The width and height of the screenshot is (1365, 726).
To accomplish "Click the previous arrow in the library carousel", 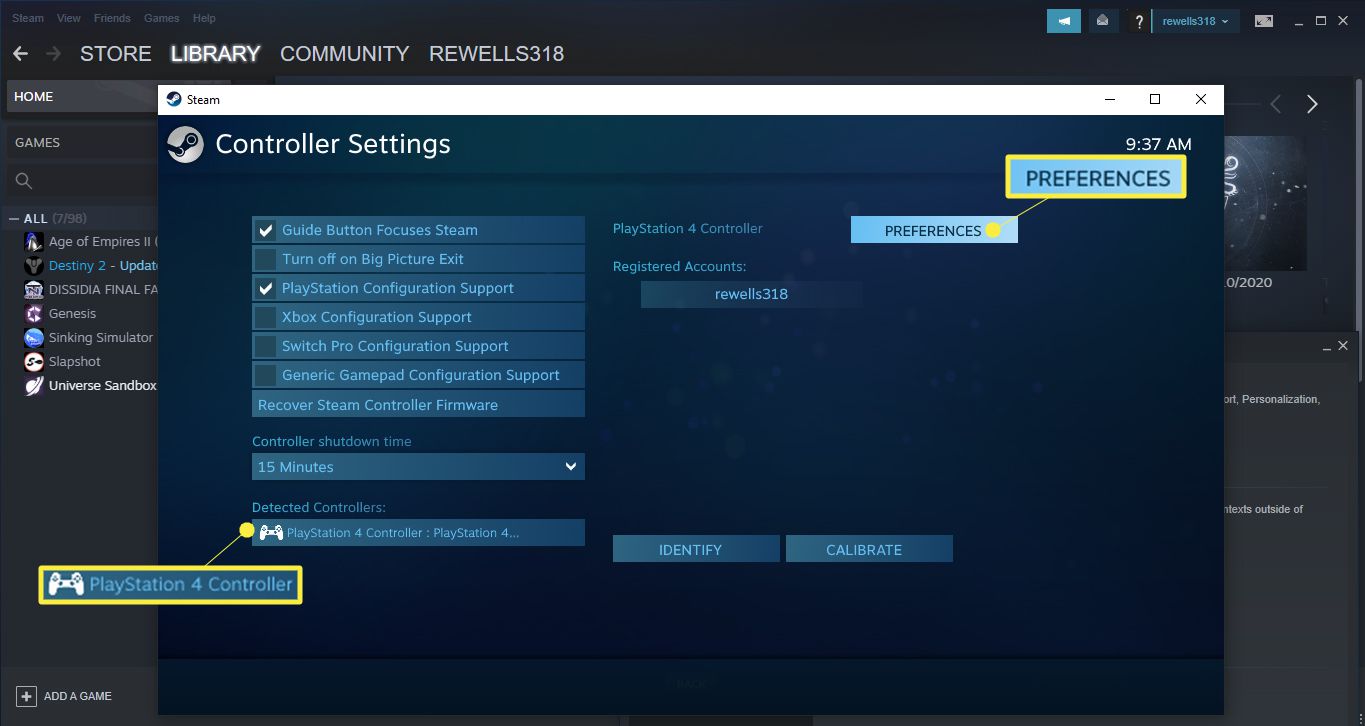I will pyautogui.click(x=1276, y=104).
